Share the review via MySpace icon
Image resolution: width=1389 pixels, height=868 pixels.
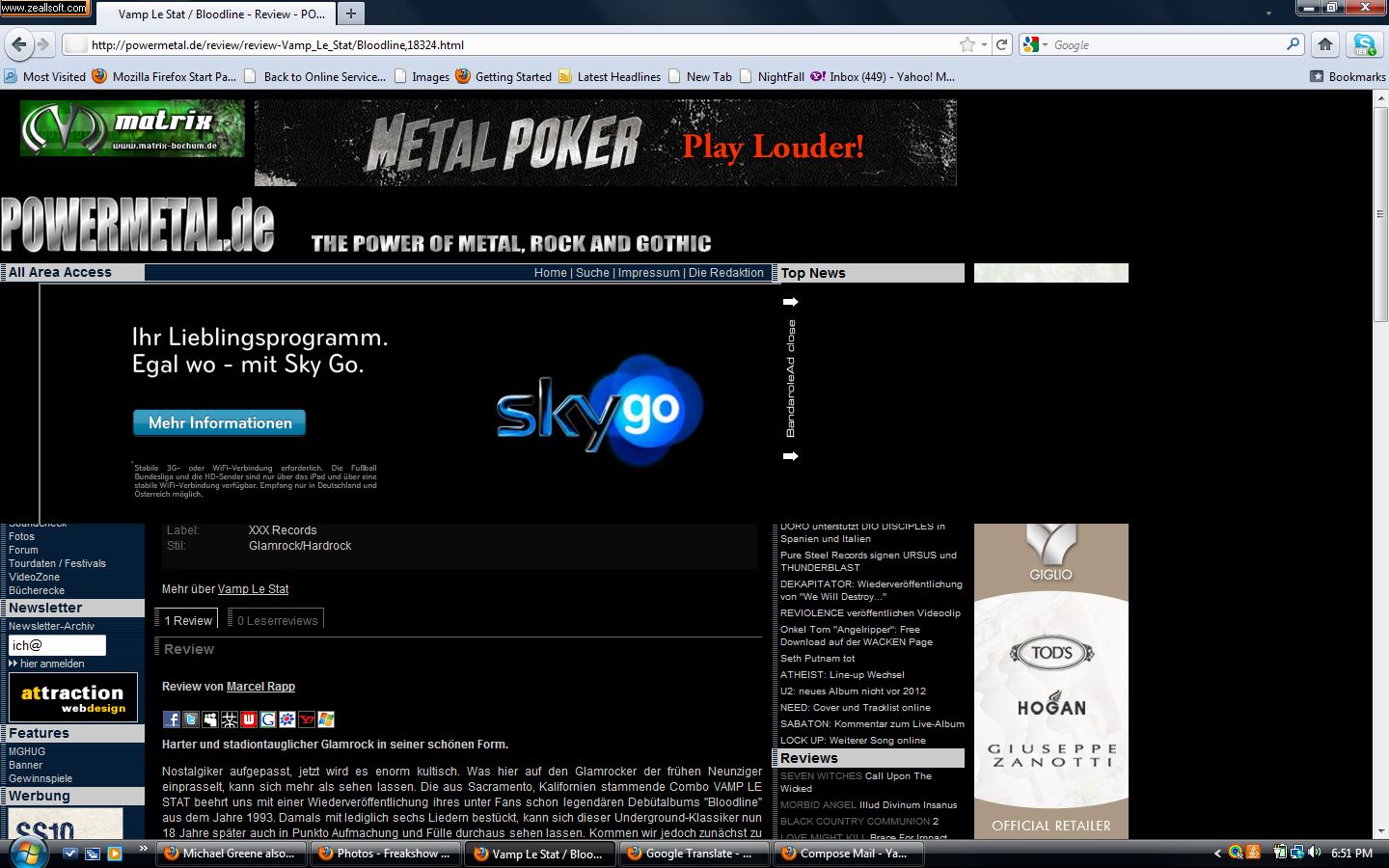[210, 719]
